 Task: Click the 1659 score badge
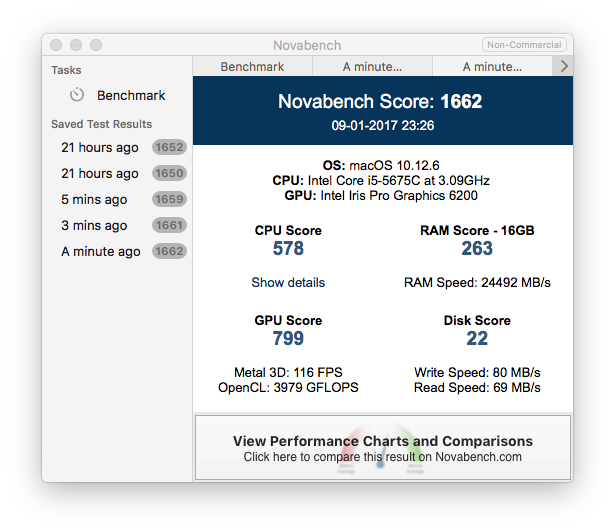(169, 199)
